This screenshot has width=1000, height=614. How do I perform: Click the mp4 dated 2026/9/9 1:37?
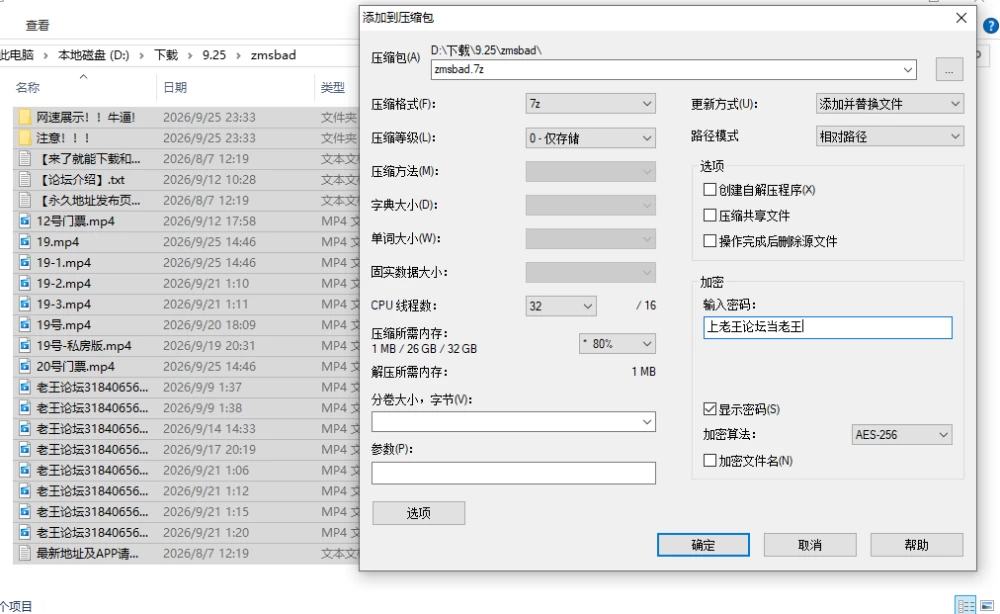(x=186, y=387)
